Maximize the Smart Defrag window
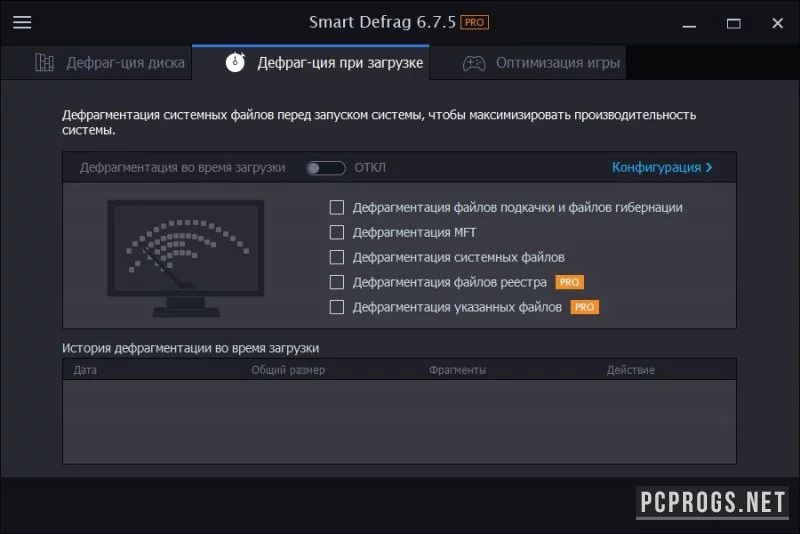Image resolution: width=800 pixels, height=534 pixels. pos(734,23)
